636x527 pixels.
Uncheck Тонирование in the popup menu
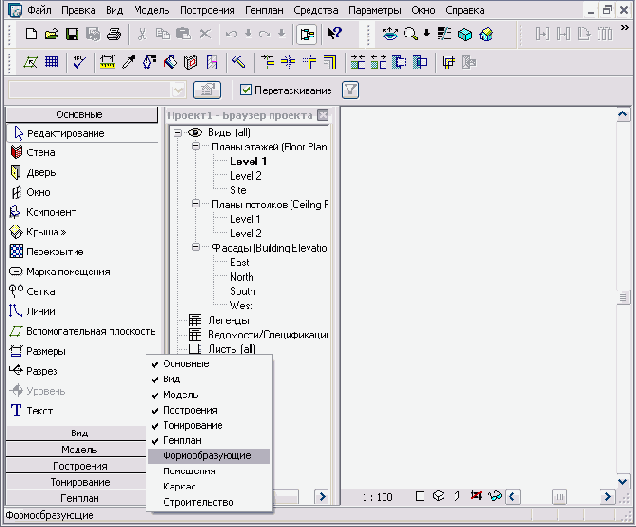pyautogui.click(x=209, y=425)
